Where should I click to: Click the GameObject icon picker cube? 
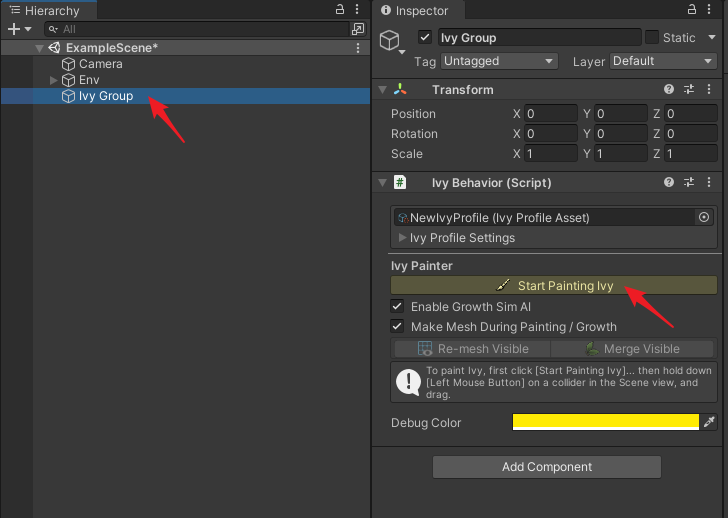390,40
